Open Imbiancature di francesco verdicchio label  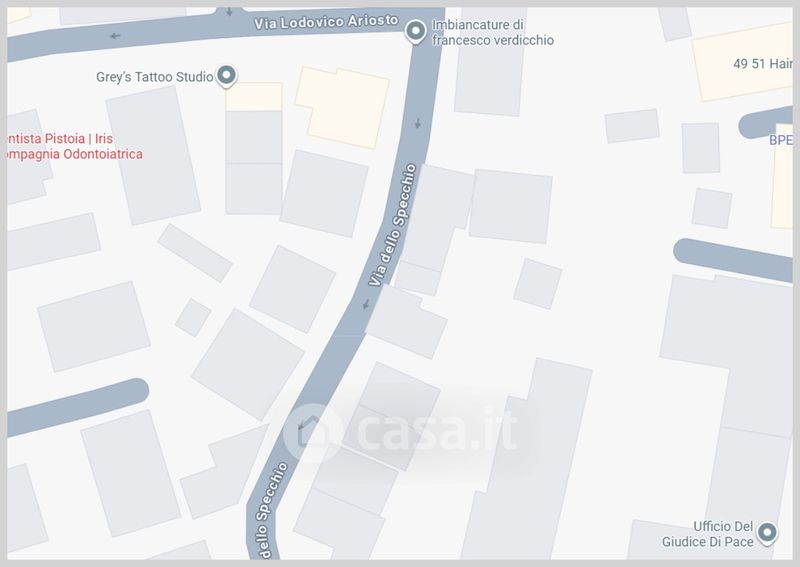tap(493, 32)
